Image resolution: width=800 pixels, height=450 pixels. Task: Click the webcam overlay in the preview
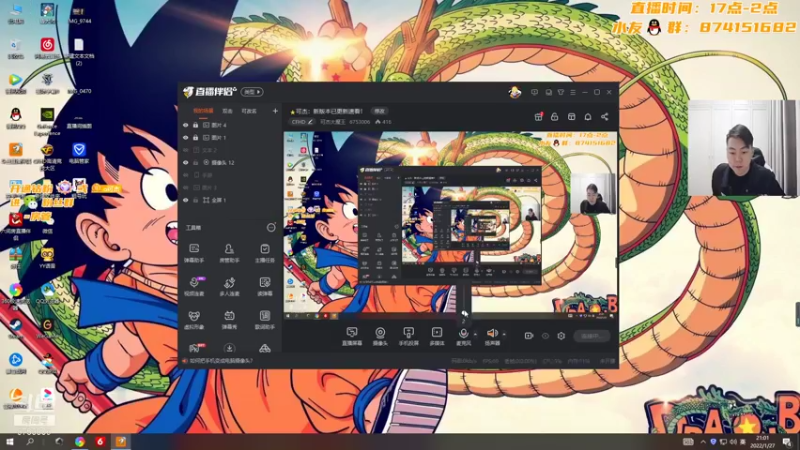(594, 193)
